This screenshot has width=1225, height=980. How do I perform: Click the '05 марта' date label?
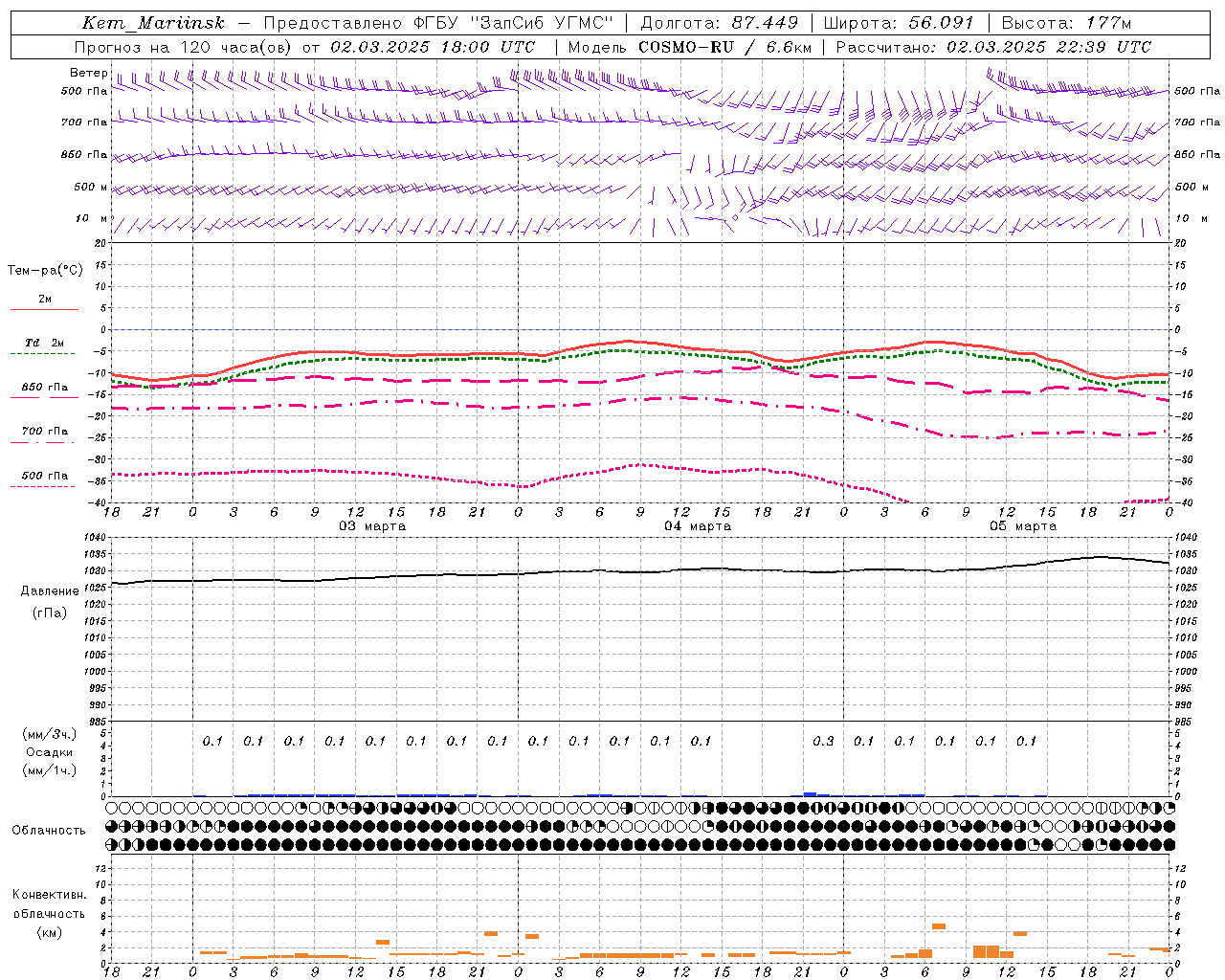(1023, 526)
